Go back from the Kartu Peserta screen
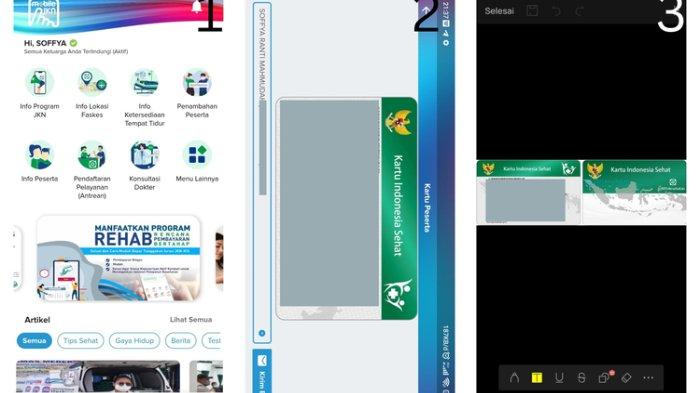This screenshot has height=393, width=700. click(426, 9)
